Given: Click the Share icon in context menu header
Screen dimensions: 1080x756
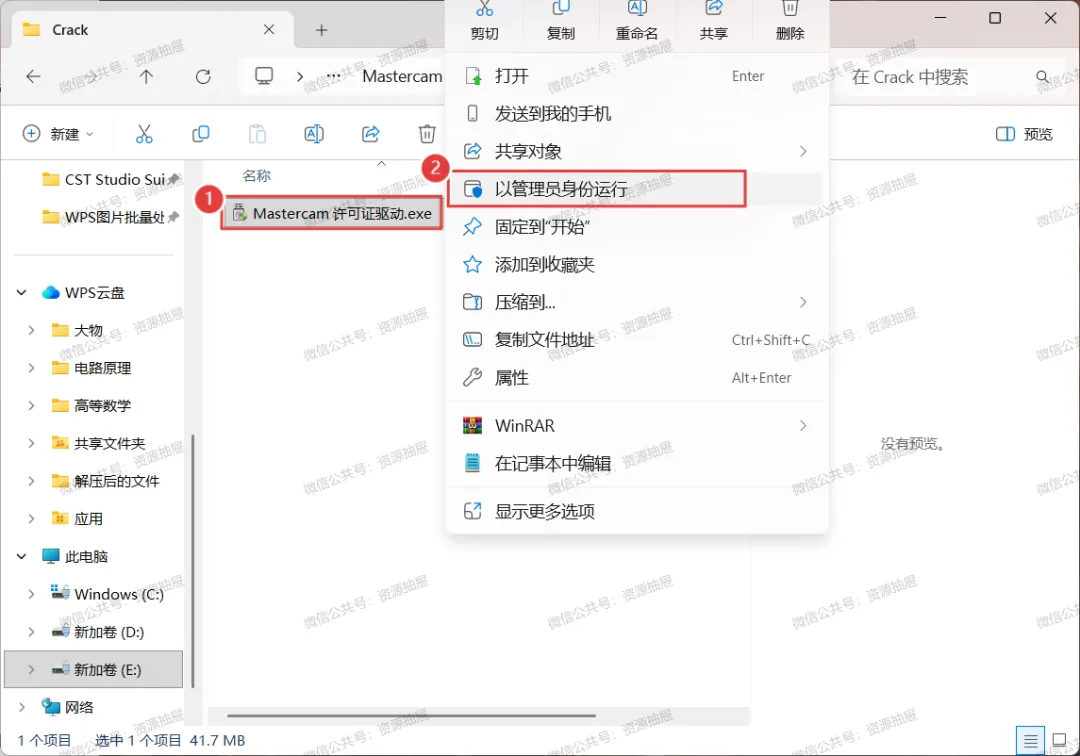Looking at the screenshot, I should (x=714, y=9).
